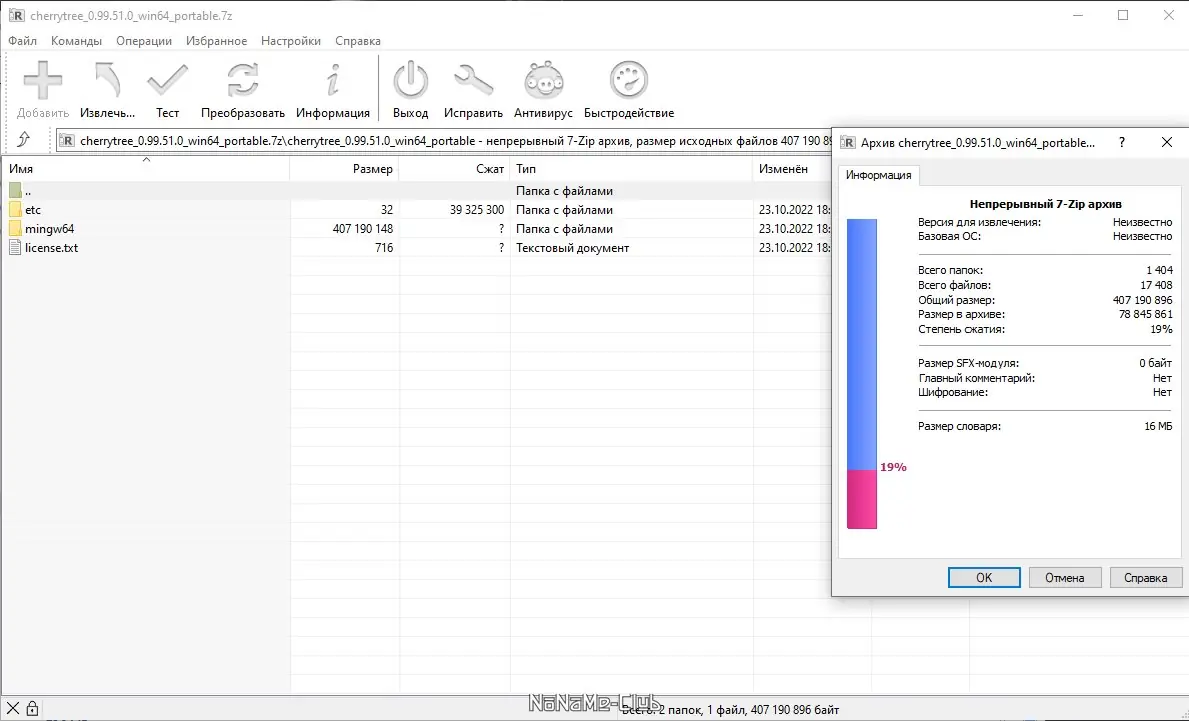Click the mingw64 folder icon

15,229
